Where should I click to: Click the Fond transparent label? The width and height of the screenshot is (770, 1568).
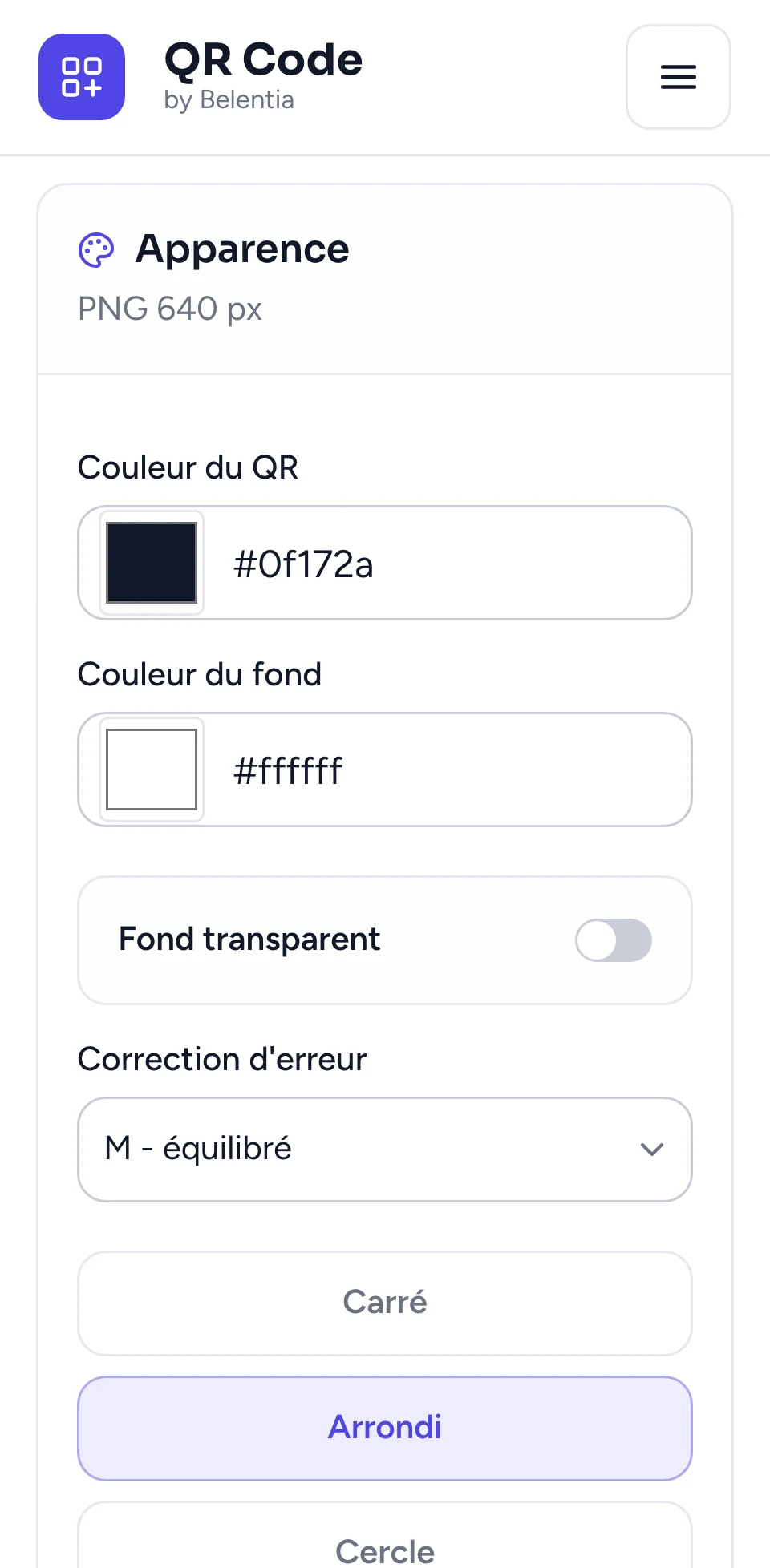pos(249,940)
